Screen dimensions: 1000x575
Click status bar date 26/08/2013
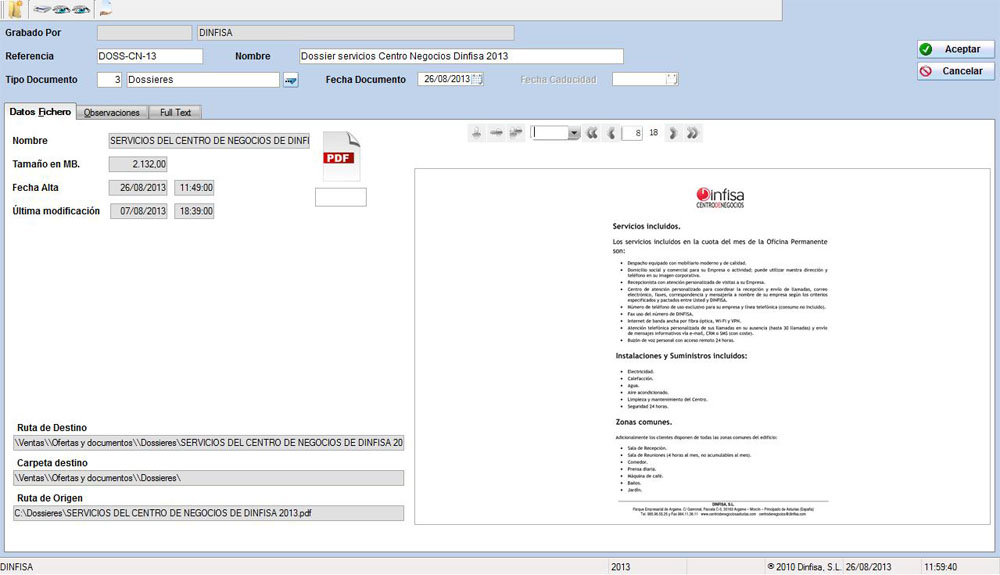click(868, 567)
